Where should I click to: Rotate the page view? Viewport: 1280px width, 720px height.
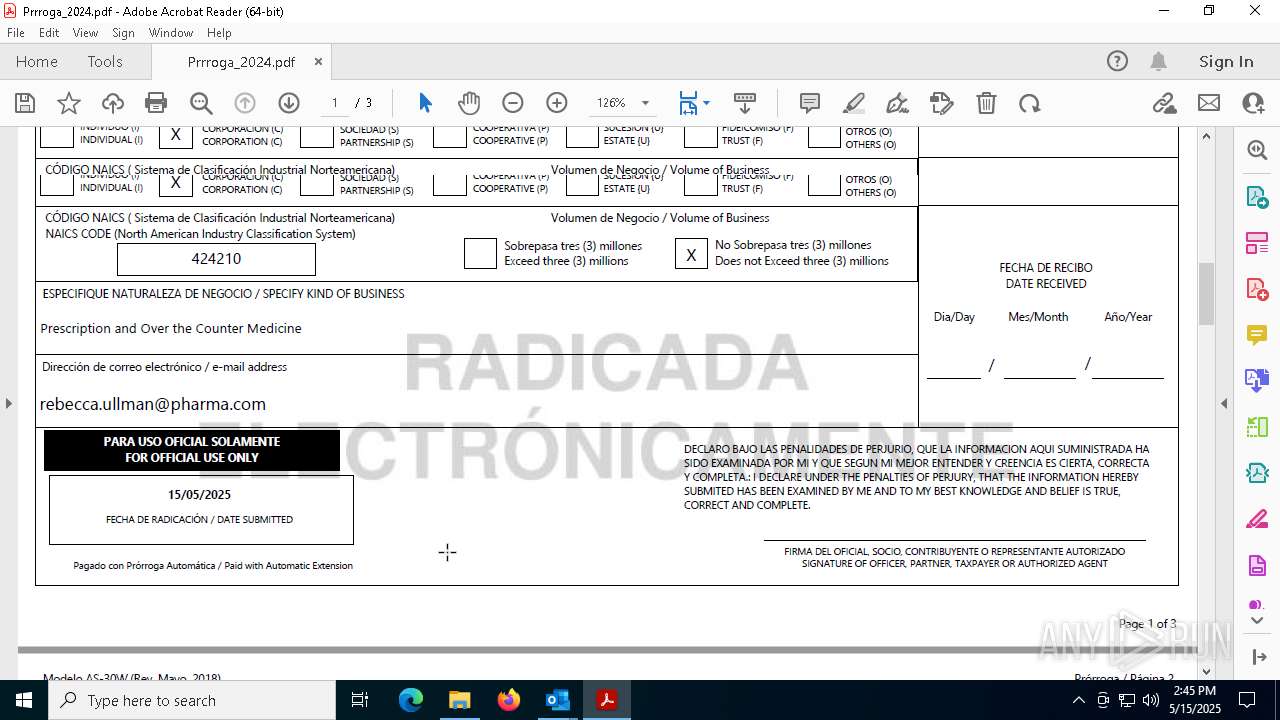tap(1030, 103)
